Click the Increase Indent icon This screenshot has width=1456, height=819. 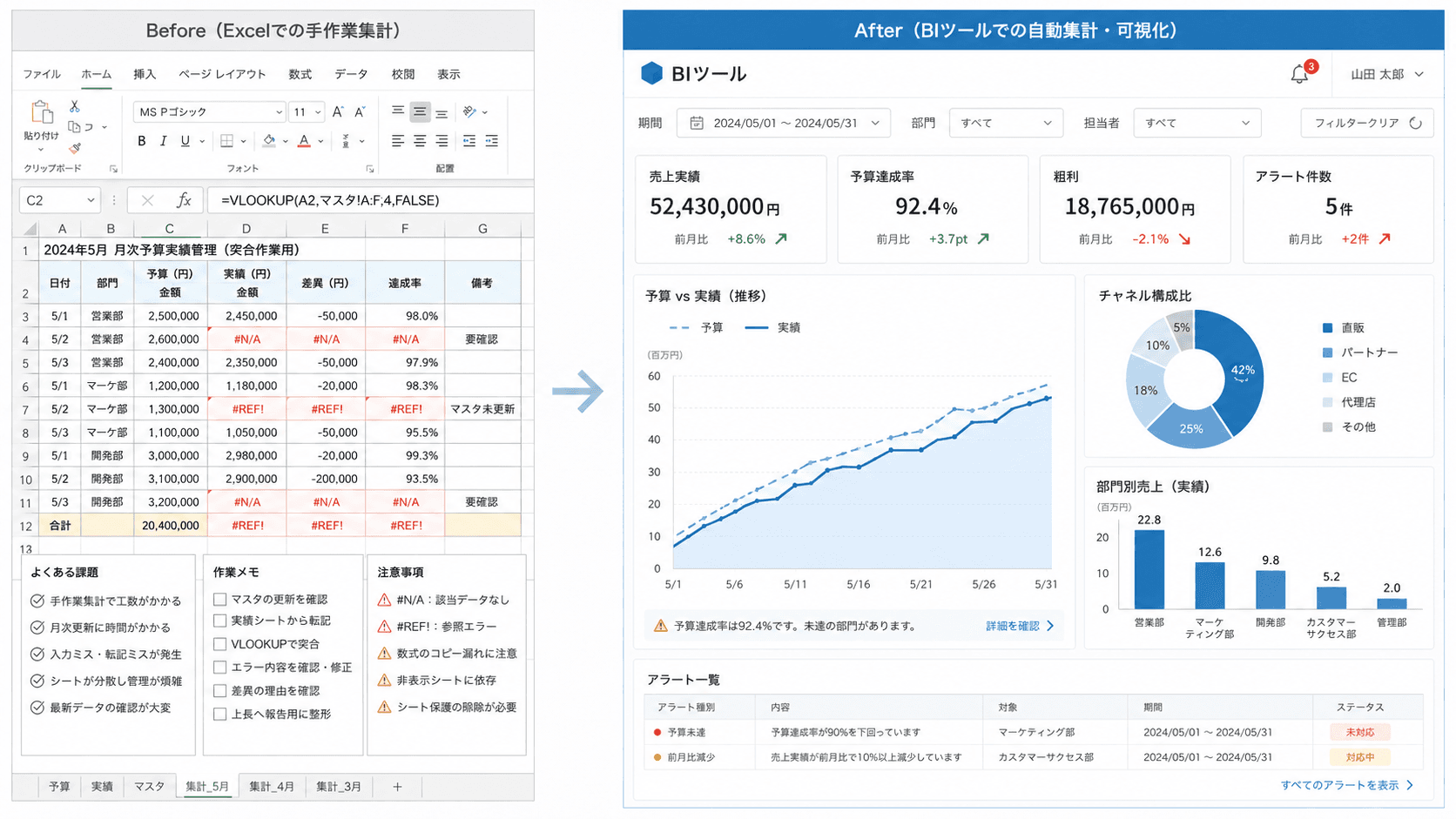point(492,141)
